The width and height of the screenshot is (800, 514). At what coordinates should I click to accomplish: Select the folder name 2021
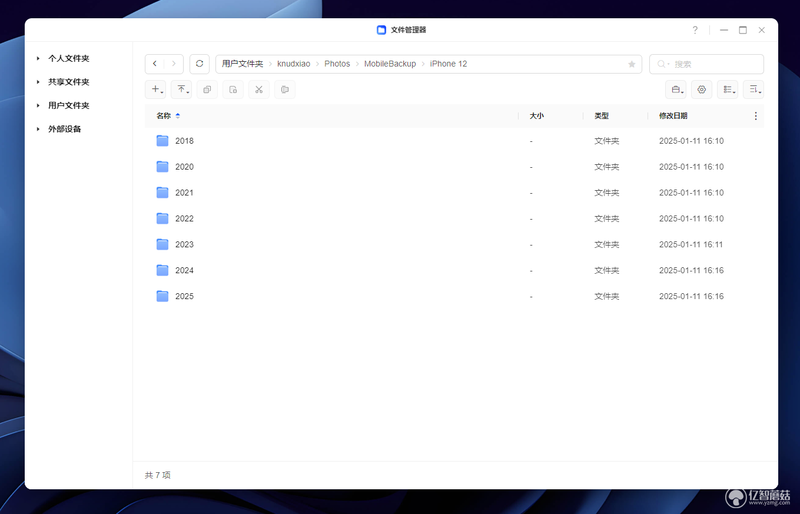[184, 193]
